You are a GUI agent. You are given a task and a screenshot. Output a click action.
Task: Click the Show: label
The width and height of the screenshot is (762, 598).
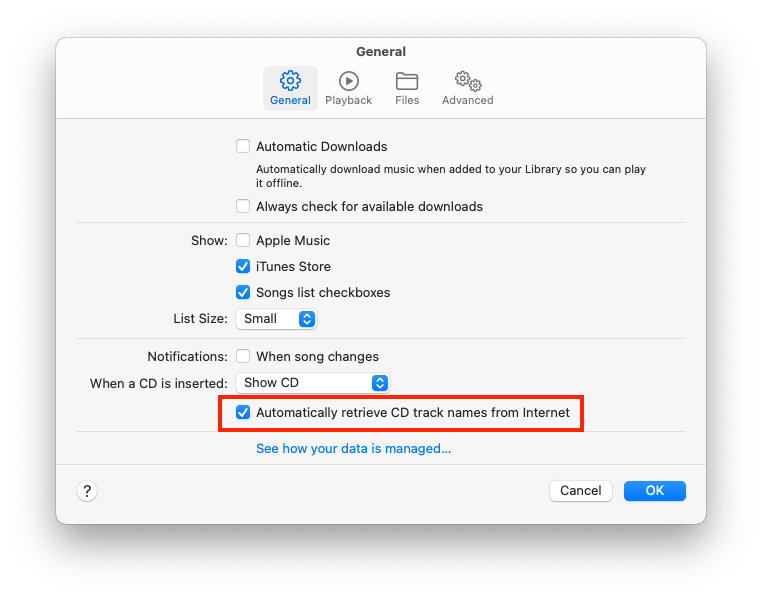coord(209,240)
